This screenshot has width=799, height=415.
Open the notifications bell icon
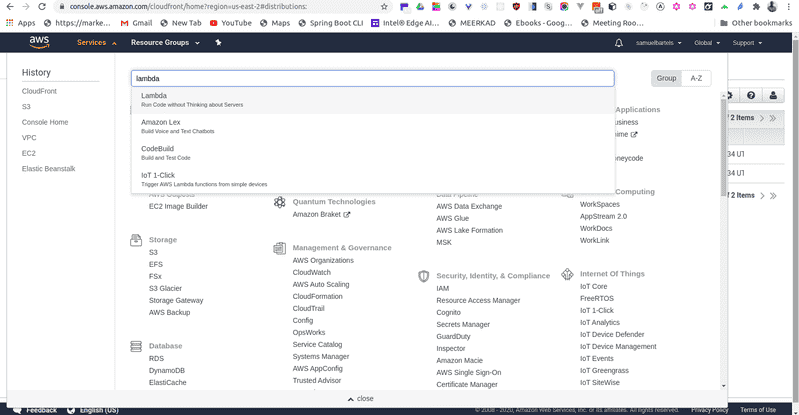[619, 43]
